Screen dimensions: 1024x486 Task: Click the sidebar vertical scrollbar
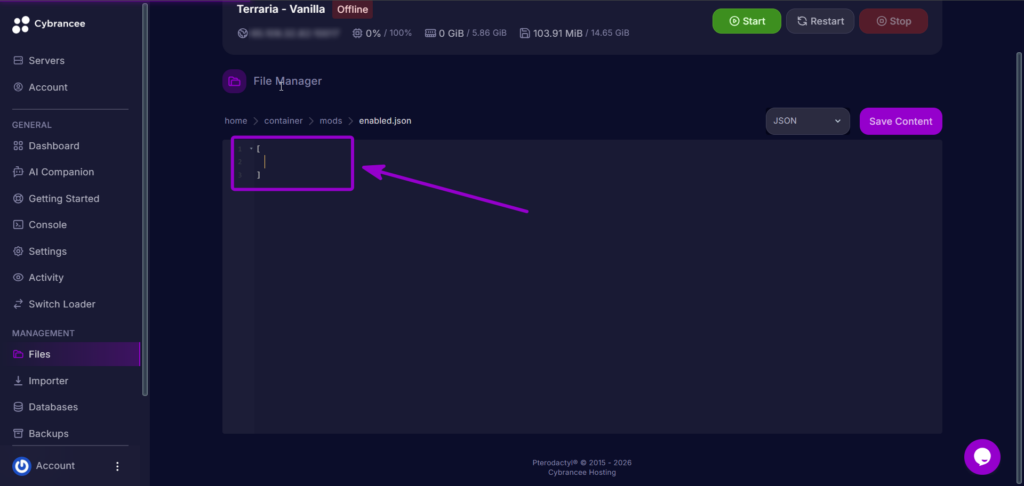[145, 199]
